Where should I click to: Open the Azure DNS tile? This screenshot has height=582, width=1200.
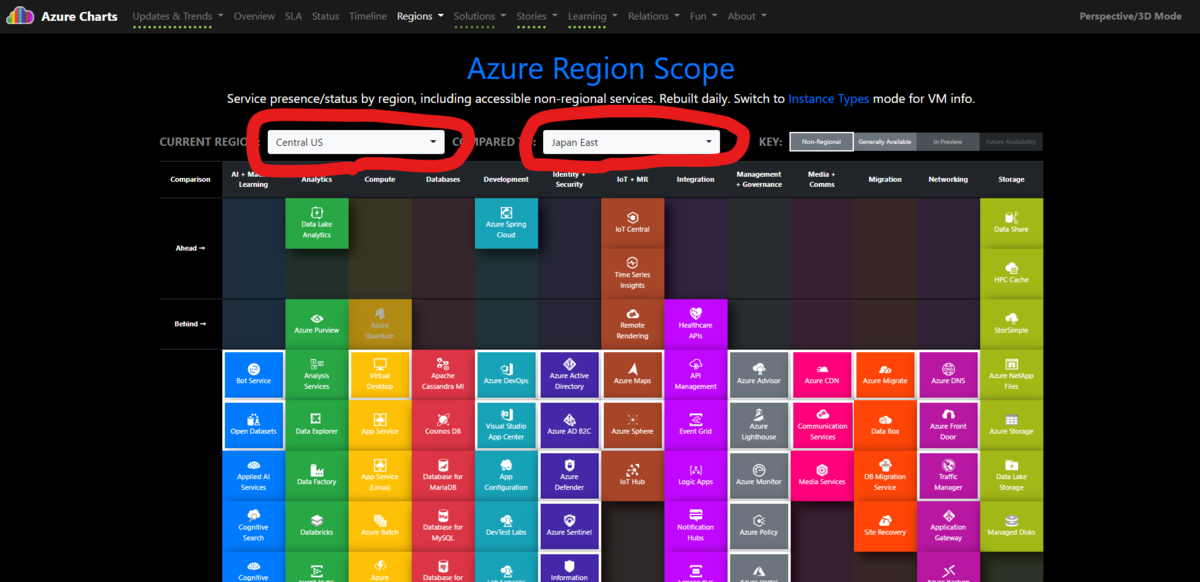point(948,375)
